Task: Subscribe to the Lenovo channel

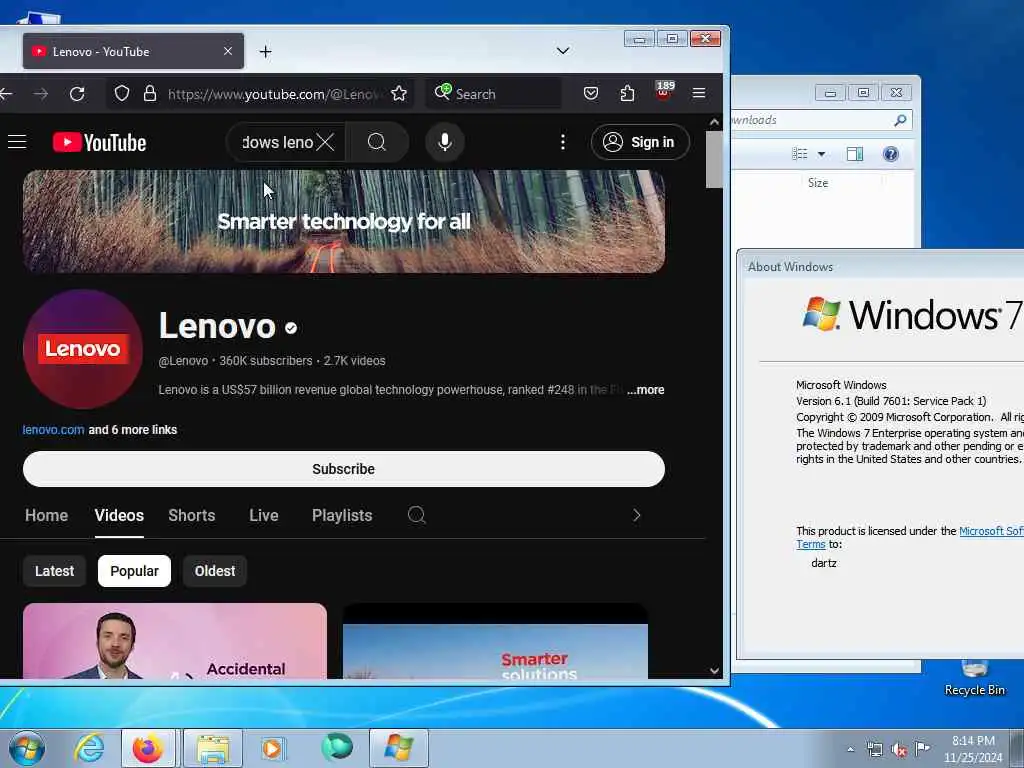Action: pyautogui.click(x=344, y=469)
